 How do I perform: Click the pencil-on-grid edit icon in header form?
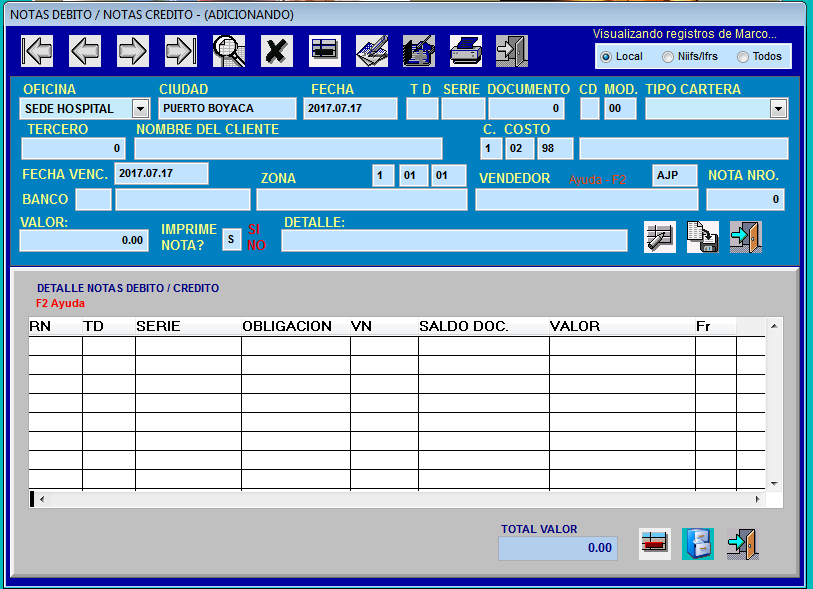(x=660, y=237)
